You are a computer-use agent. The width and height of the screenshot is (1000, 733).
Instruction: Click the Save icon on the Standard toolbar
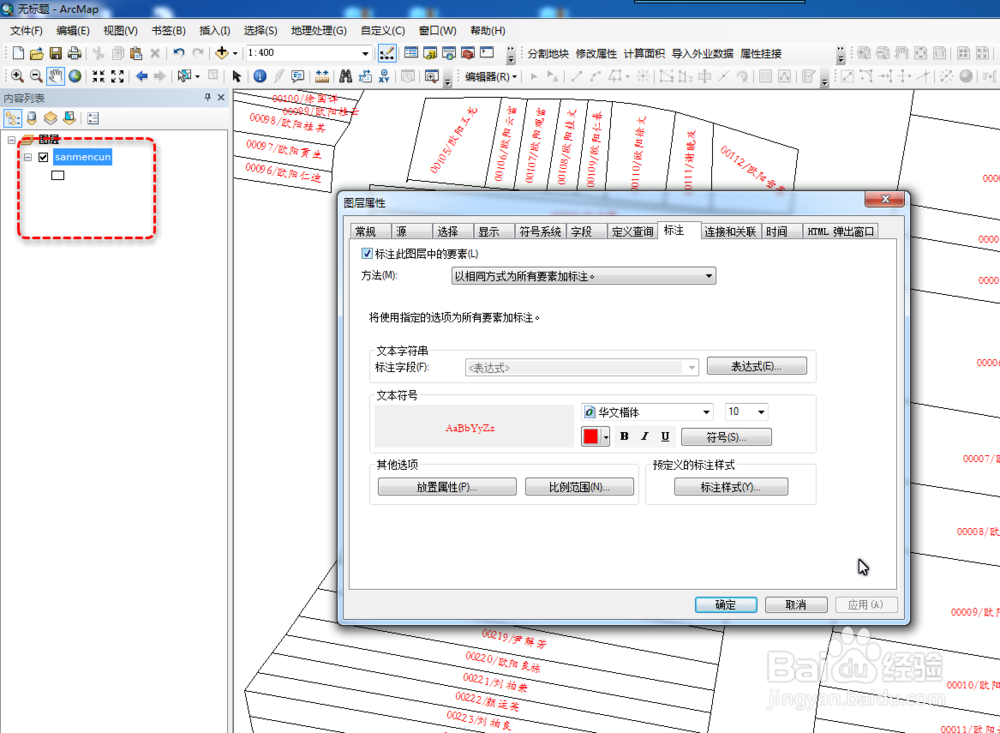tap(55, 52)
